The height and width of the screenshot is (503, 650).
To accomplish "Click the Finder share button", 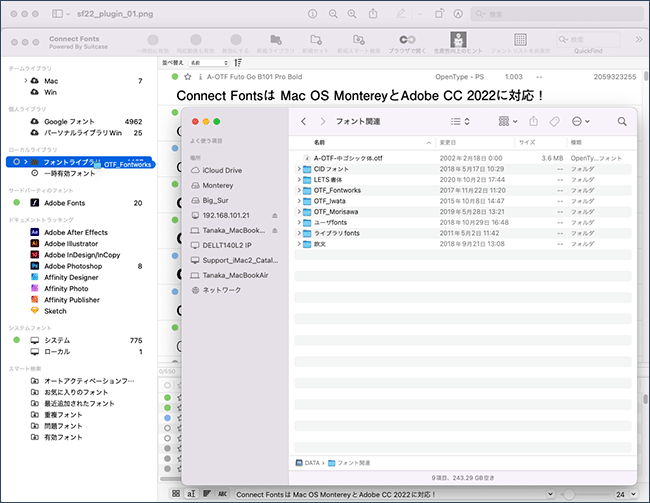I will pyautogui.click(x=534, y=121).
